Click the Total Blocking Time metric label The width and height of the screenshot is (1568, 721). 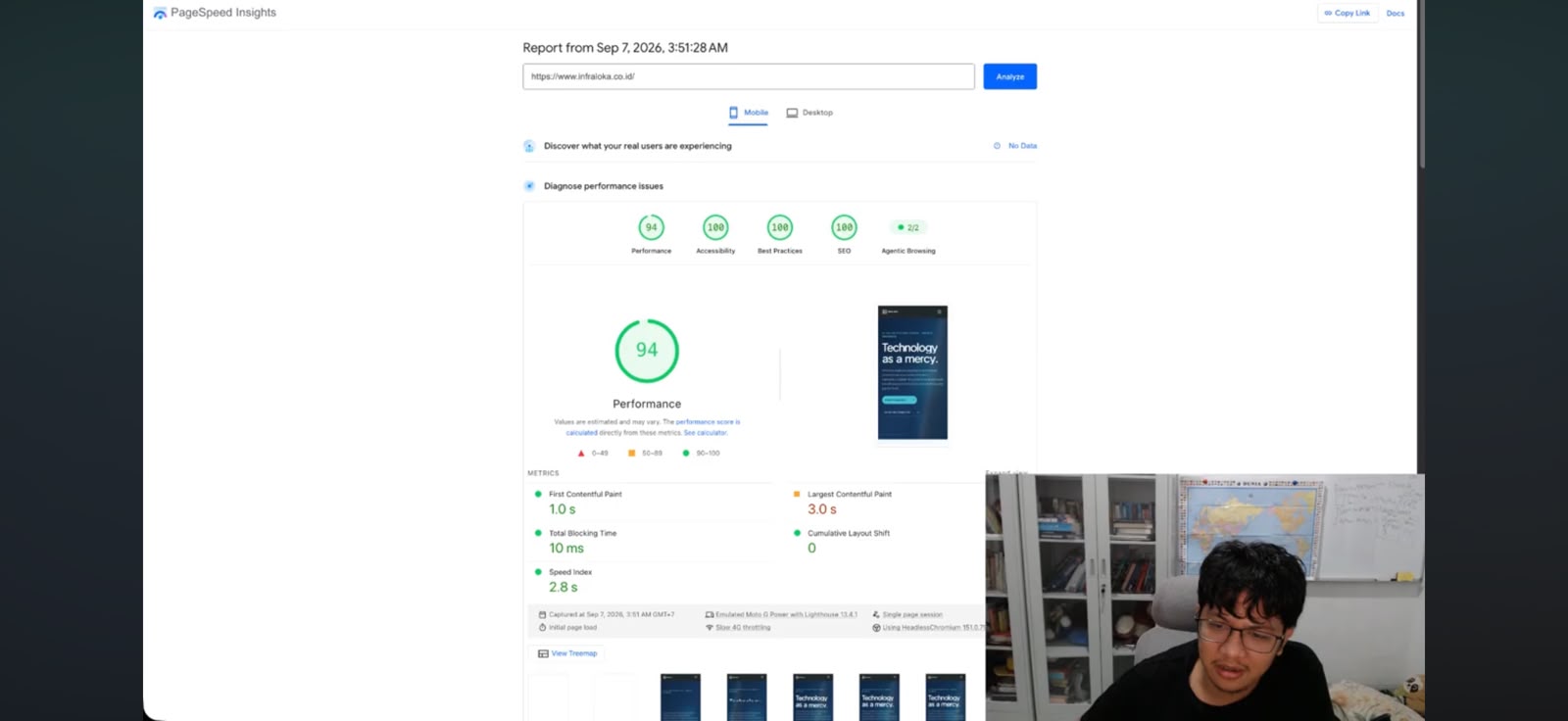[x=583, y=533]
